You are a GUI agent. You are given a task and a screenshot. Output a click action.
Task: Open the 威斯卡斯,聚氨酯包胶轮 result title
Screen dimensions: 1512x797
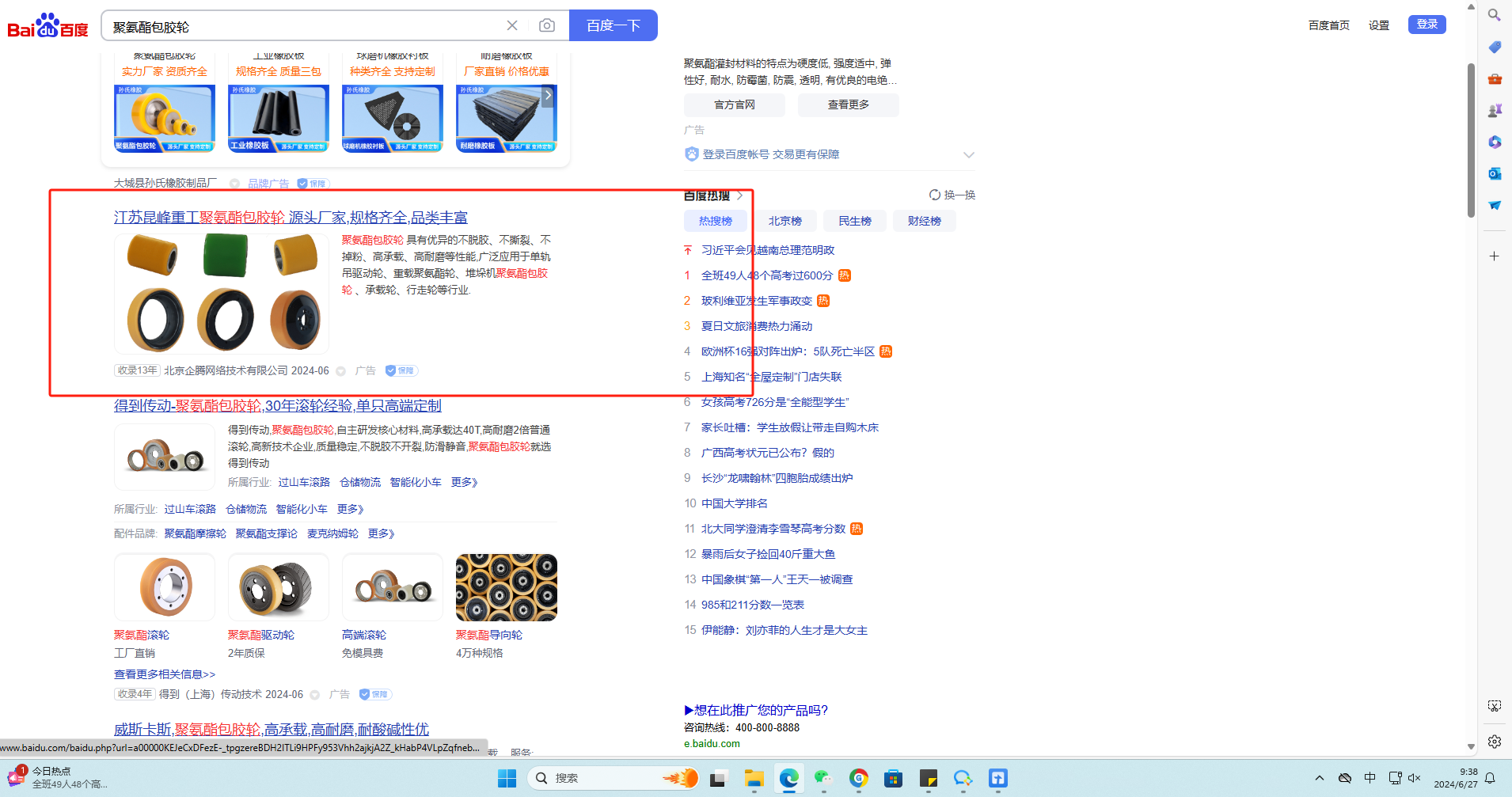pyautogui.click(x=272, y=730)
